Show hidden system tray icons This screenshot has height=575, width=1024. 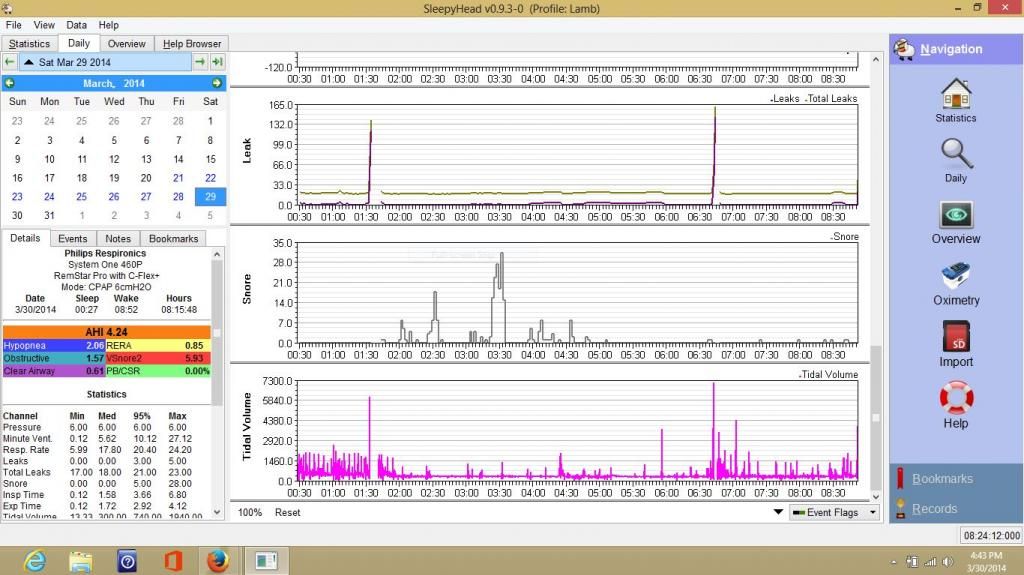(x=893, y=562)
